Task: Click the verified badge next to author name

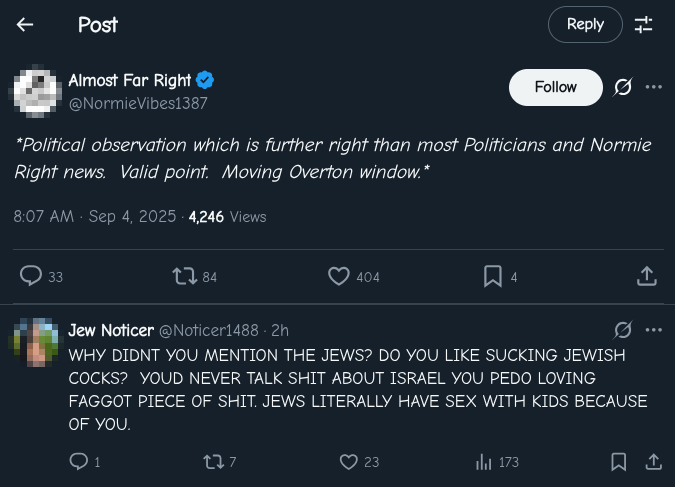Action: tap(205, 81)
